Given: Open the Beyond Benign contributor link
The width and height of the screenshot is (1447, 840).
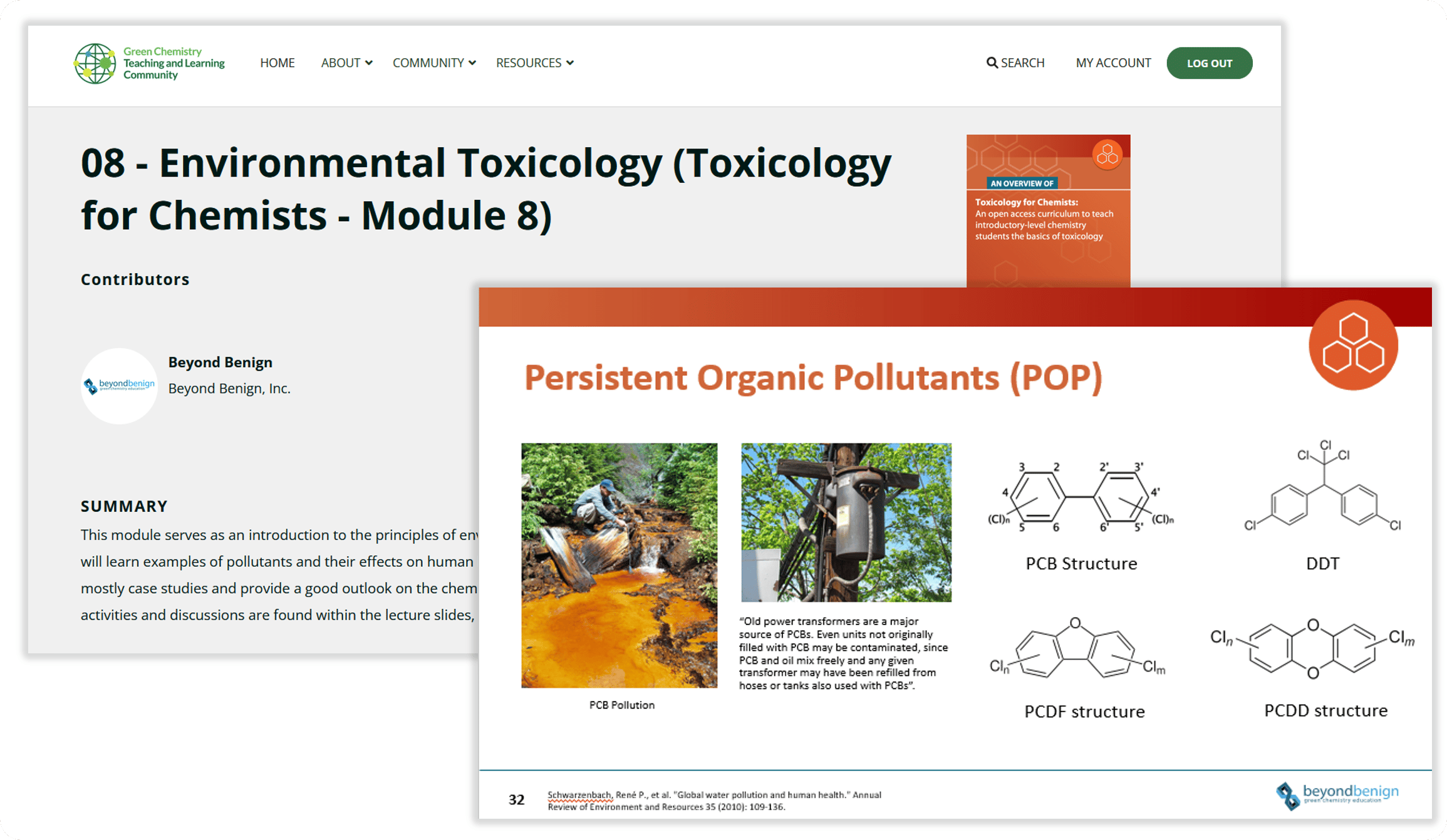Looking at the screenshot, I should [220, 362].
